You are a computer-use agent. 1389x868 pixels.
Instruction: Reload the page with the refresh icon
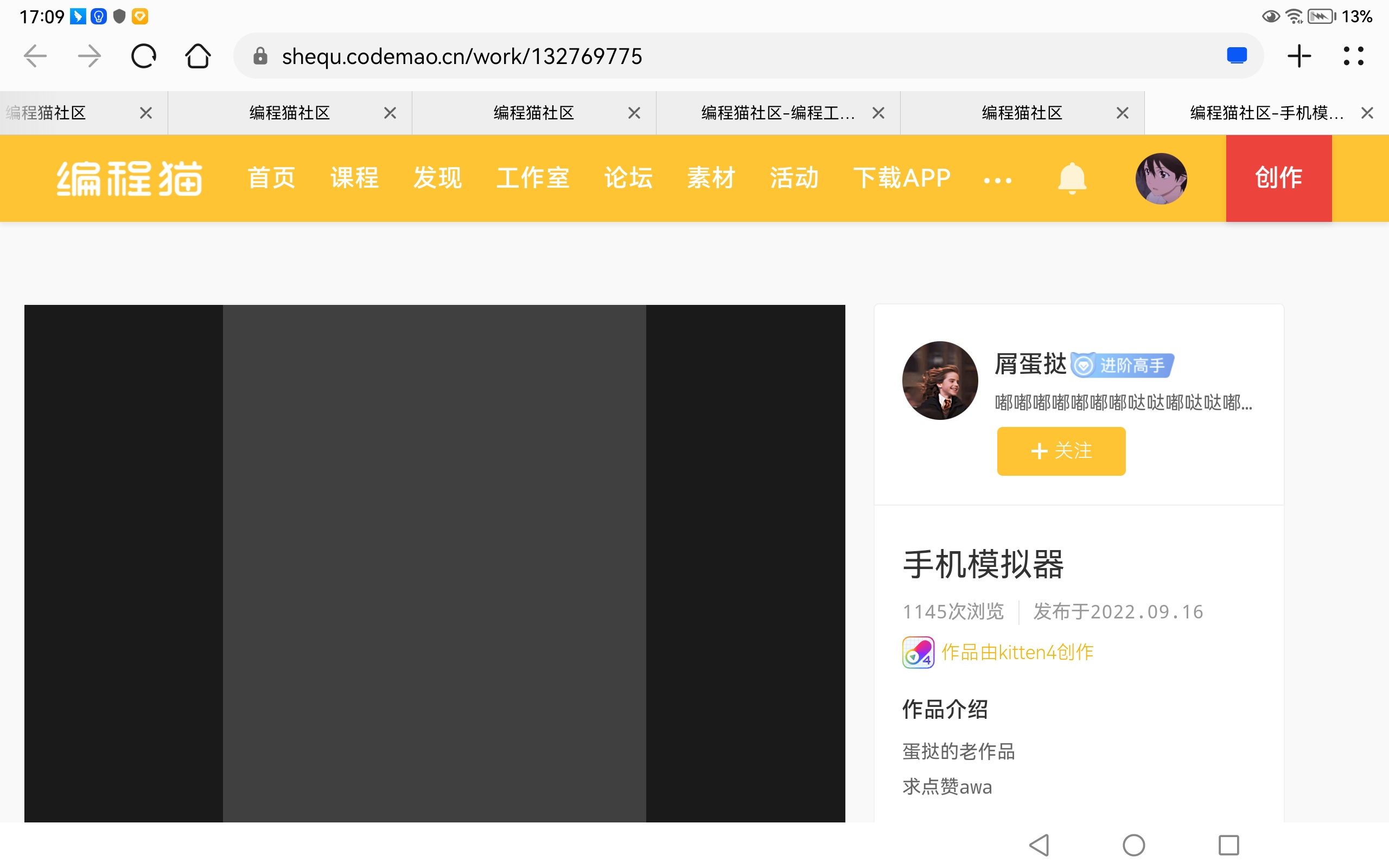coord(143,56)
